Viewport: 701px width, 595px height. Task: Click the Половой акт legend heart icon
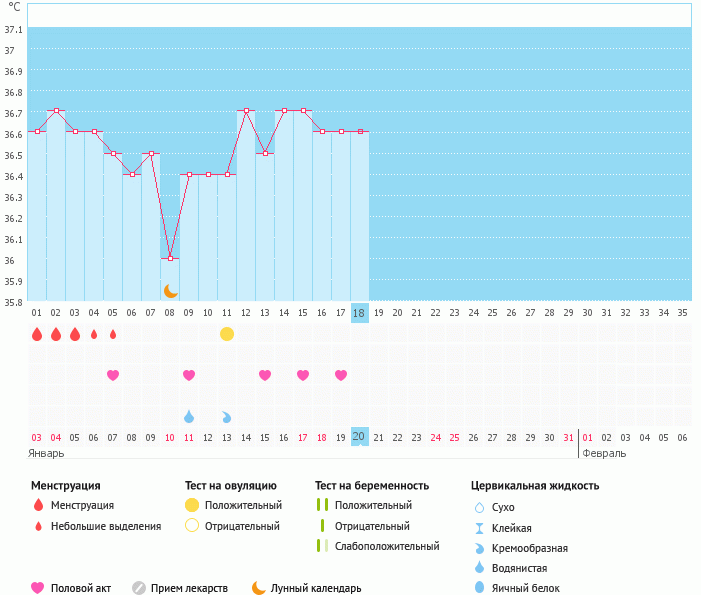(x=38, y=588)
